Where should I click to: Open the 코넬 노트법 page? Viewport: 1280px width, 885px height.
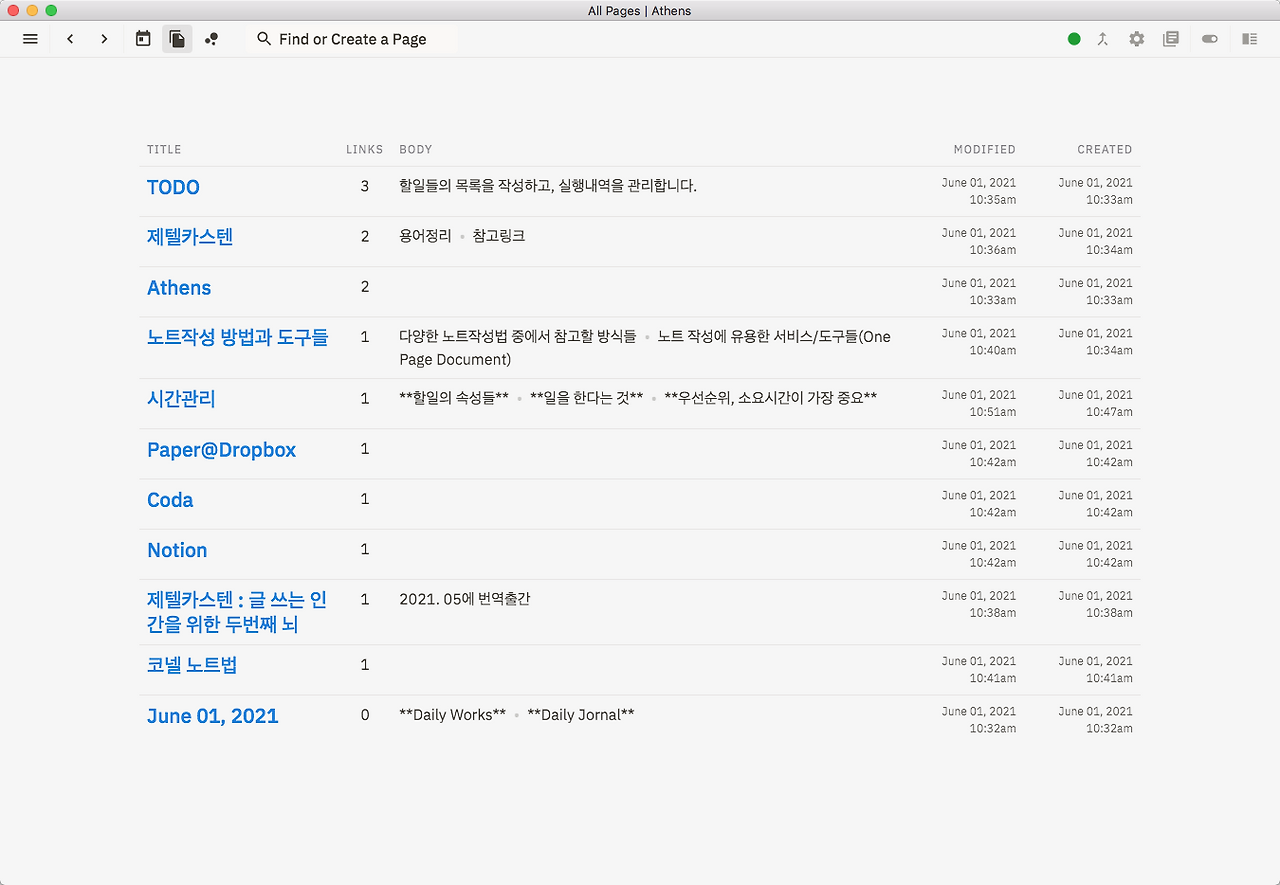tap(192, 665)
